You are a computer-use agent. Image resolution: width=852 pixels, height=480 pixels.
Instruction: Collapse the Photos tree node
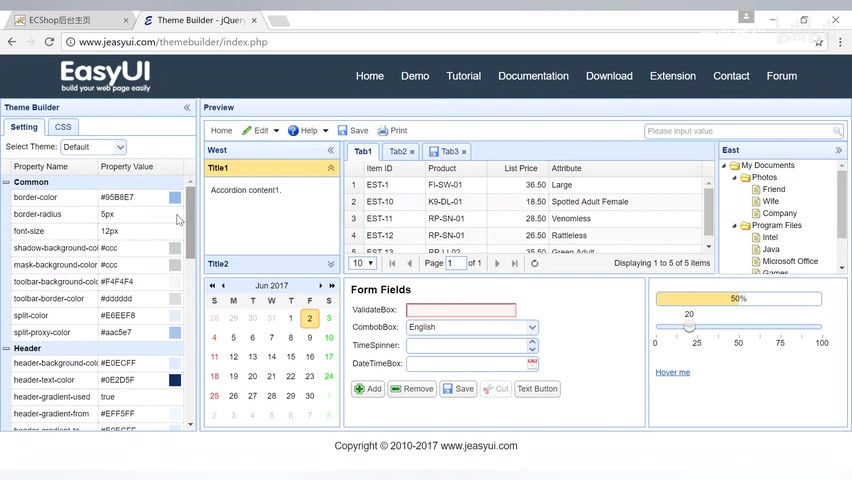tap(735, 178)
